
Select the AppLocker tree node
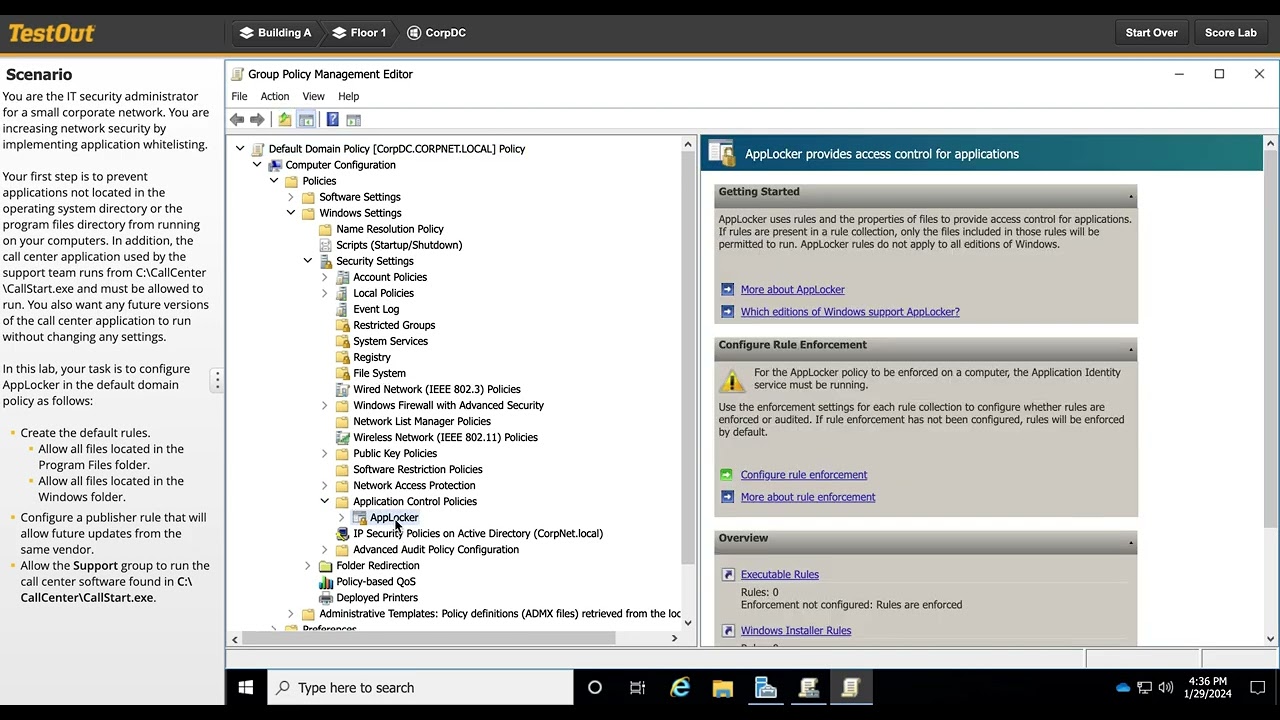394,517
